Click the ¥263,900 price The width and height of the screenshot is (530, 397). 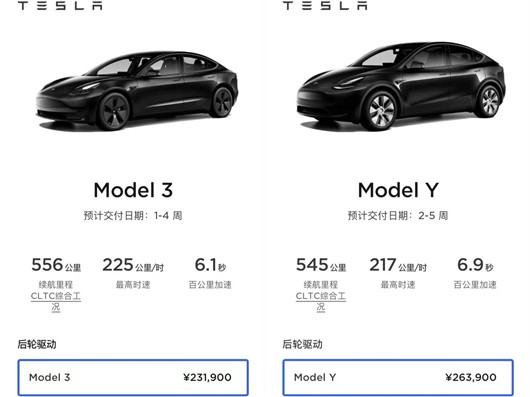[x=471, y=377]
